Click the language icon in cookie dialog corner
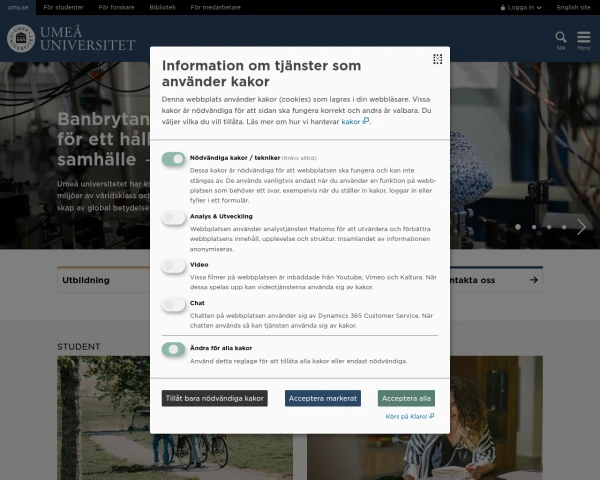Viewport: 600px width, 480px height. [x=437, y=60]
